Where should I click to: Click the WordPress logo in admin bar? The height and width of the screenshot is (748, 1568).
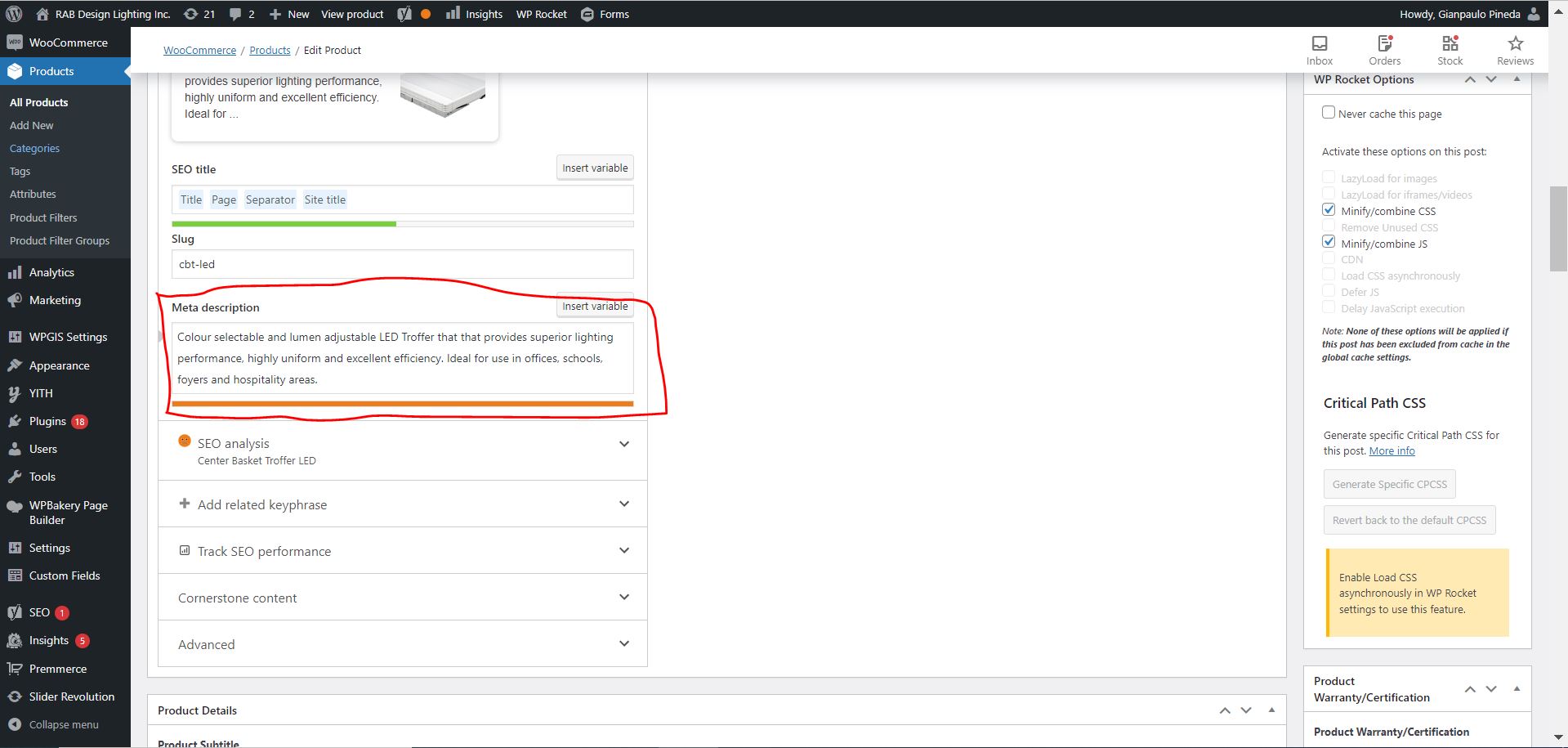click(14, 14)
